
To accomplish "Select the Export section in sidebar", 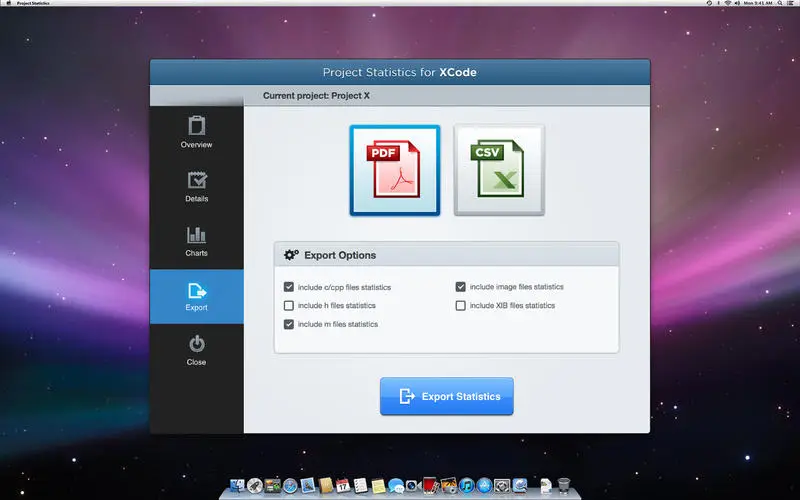I will [x=196, y=297].
